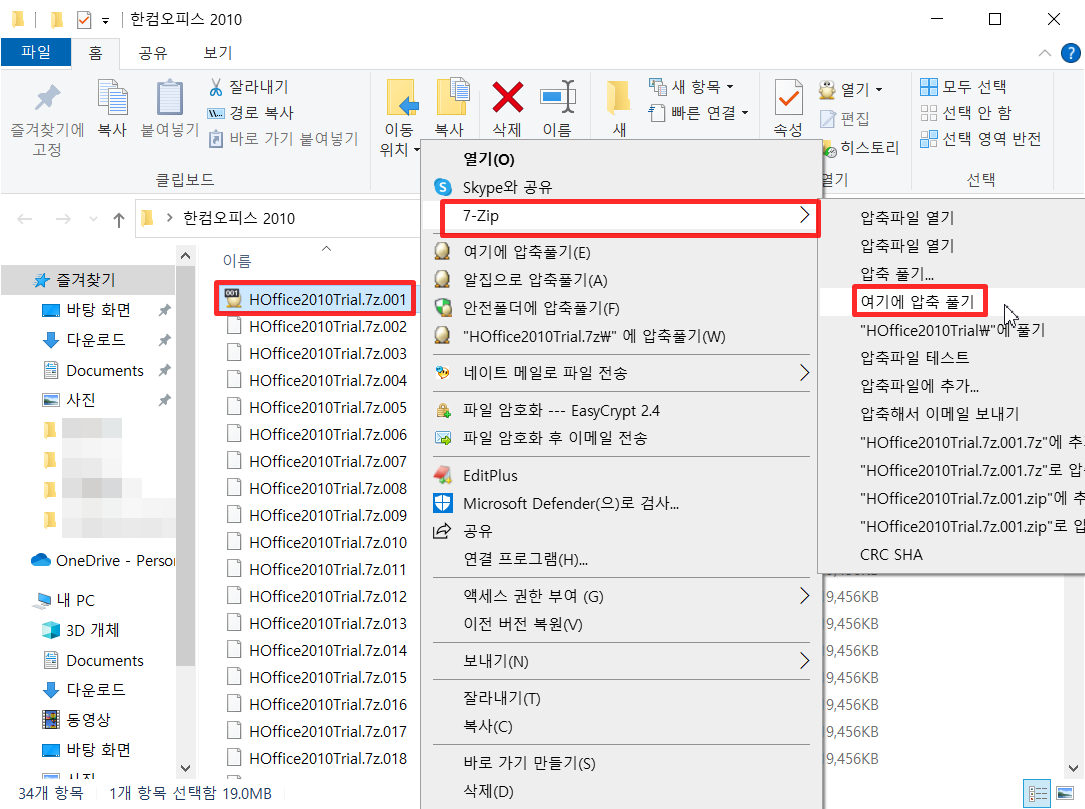Expand the Nate mail file transfer submenu
The image size is (1085, 809).
click(621, 373)
